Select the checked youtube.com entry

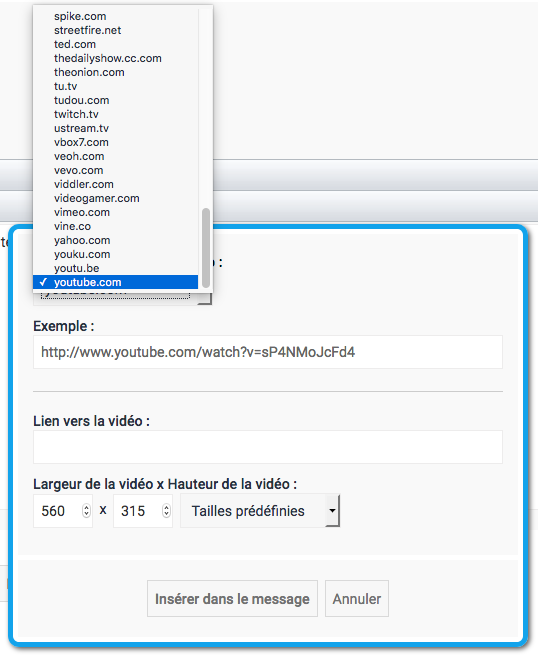[115, 282]
